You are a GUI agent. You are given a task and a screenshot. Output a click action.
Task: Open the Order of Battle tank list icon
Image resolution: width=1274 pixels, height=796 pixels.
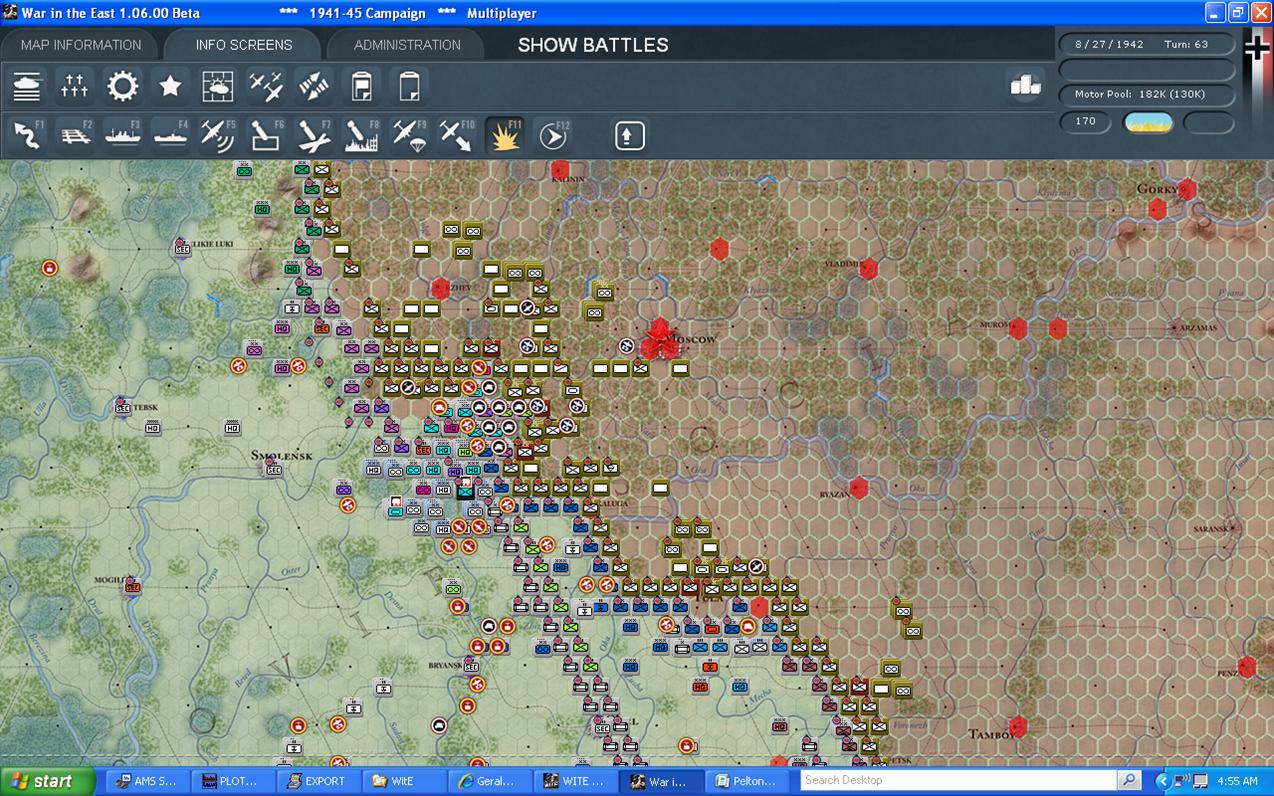[x=27, y=87]
